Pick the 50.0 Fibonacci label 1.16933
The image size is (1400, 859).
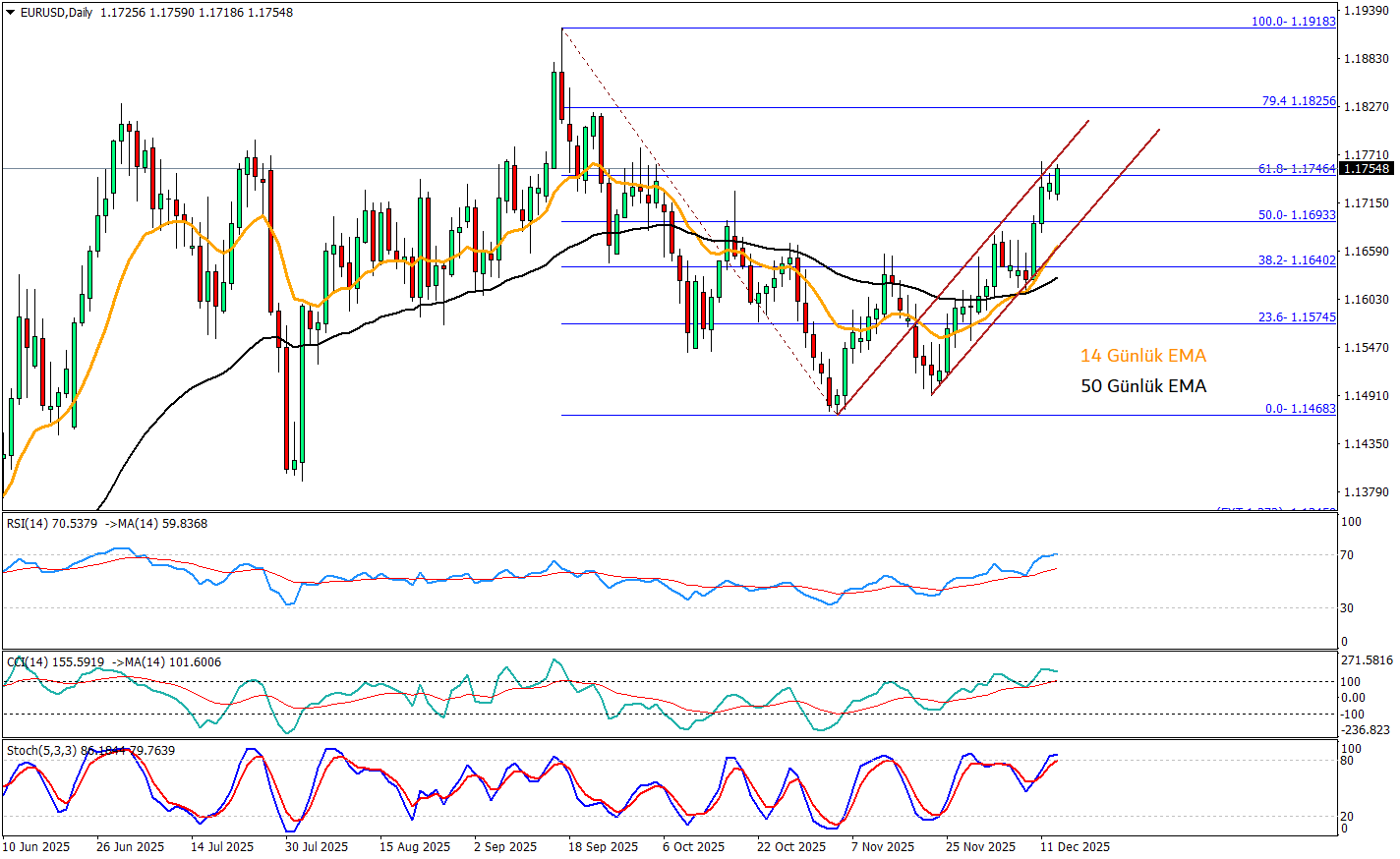[1297, 214]
